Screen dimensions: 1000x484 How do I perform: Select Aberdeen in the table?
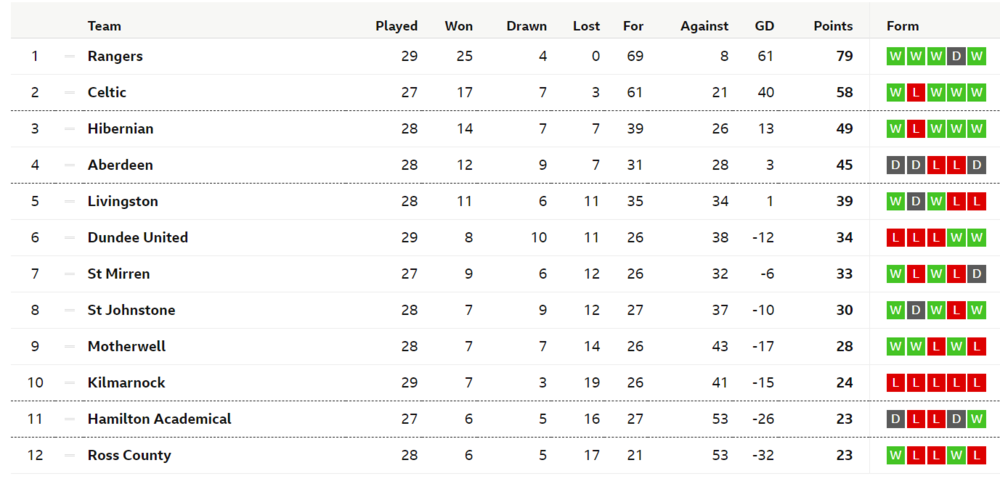120,165
